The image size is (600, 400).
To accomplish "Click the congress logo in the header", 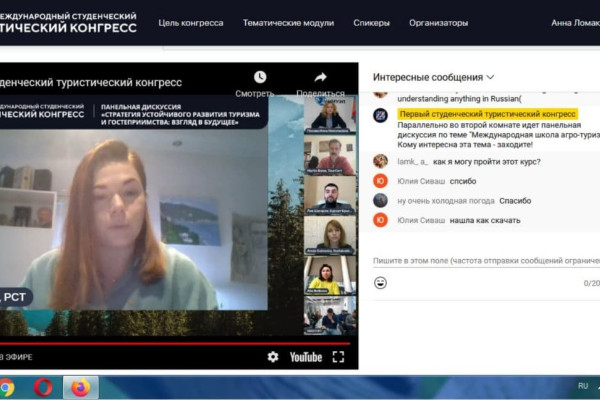I will pyautogui.click(x=68, y=22).
